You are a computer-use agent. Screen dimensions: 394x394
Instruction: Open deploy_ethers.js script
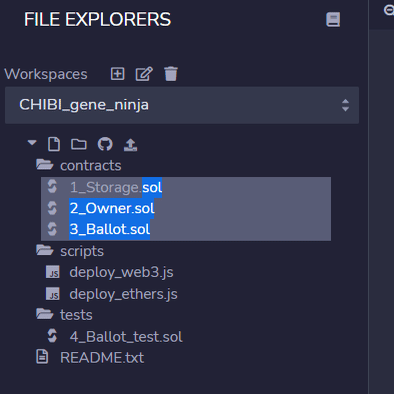pyautogui.click(x=123, y=294)
